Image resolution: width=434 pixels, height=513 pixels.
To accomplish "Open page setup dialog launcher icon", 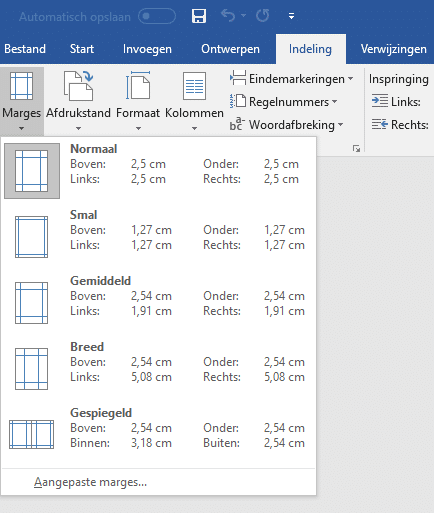I will 356,149.
